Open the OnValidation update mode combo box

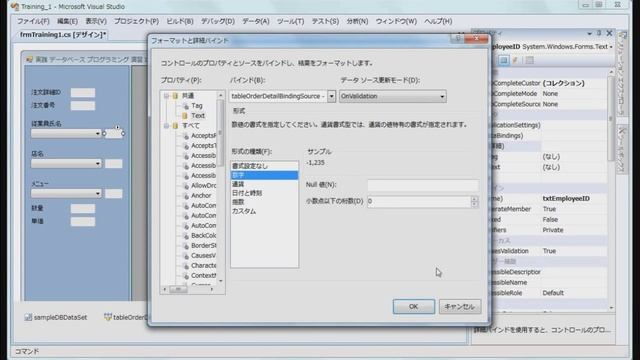pyautogui.click(x=393, y=96)
